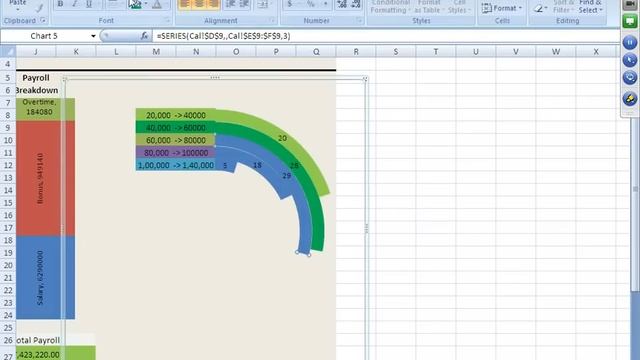The height and width of the screenshot is (360, 640).
Task: Click the data label '18' on chart
Action: 257,165
